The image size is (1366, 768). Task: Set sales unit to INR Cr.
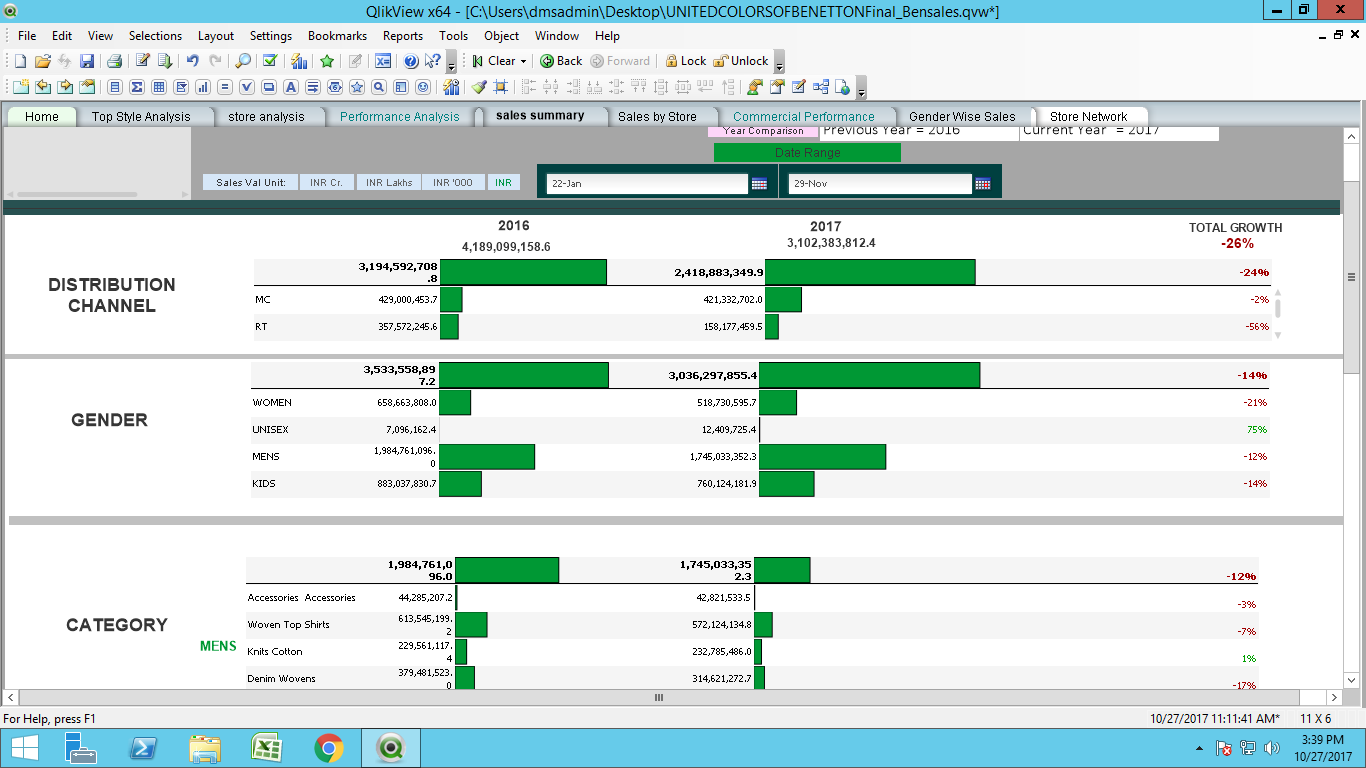[326, 183]
